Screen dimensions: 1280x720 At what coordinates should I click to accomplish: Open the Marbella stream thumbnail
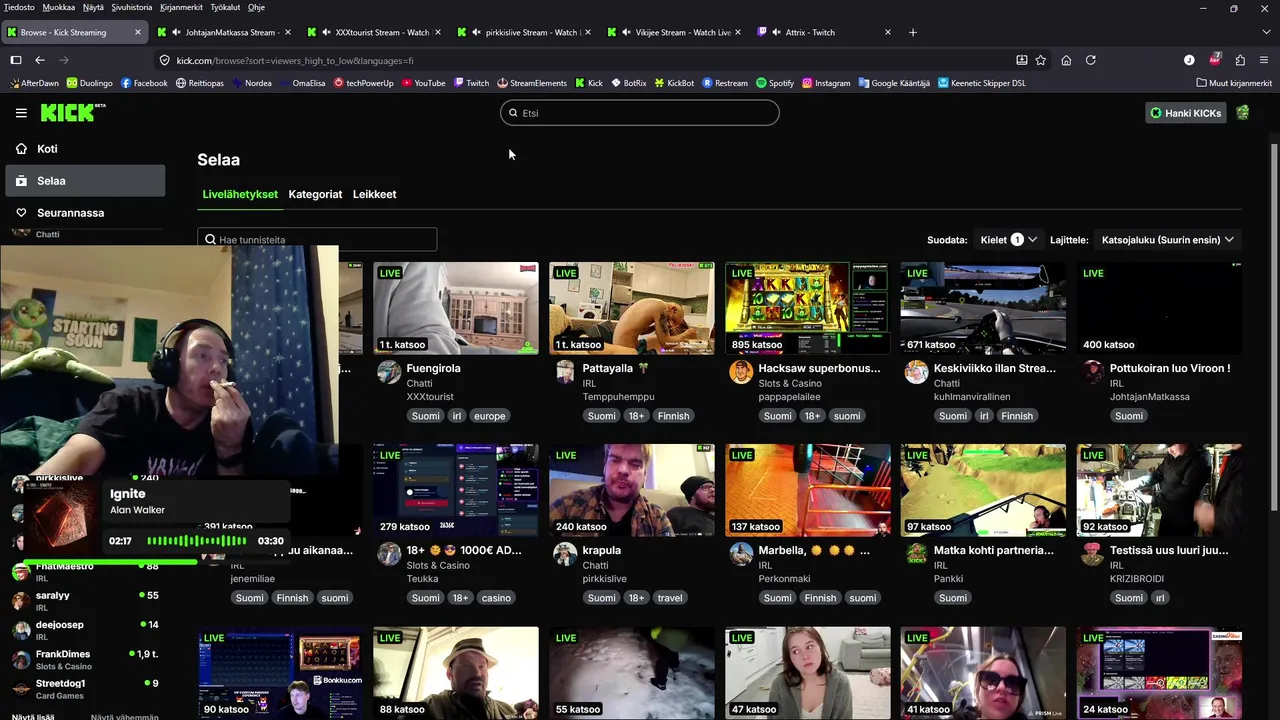click(x=808, y=490)
